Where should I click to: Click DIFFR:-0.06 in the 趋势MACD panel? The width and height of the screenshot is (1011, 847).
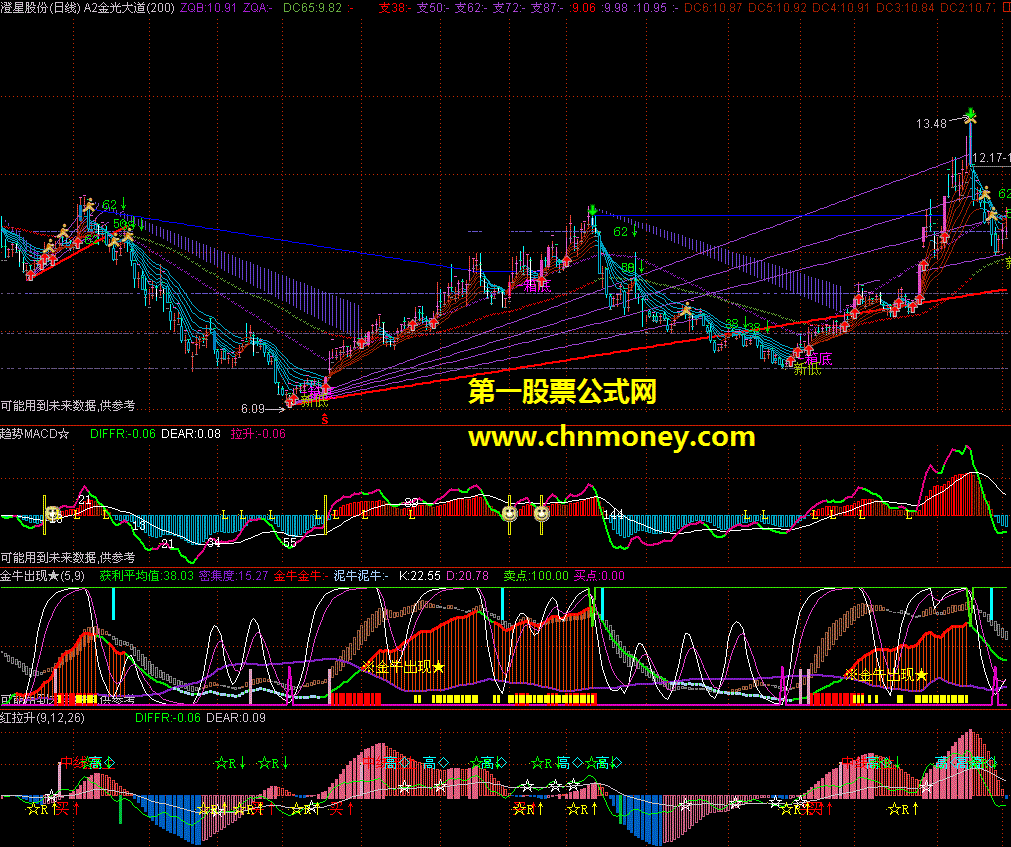coord(123,434)
